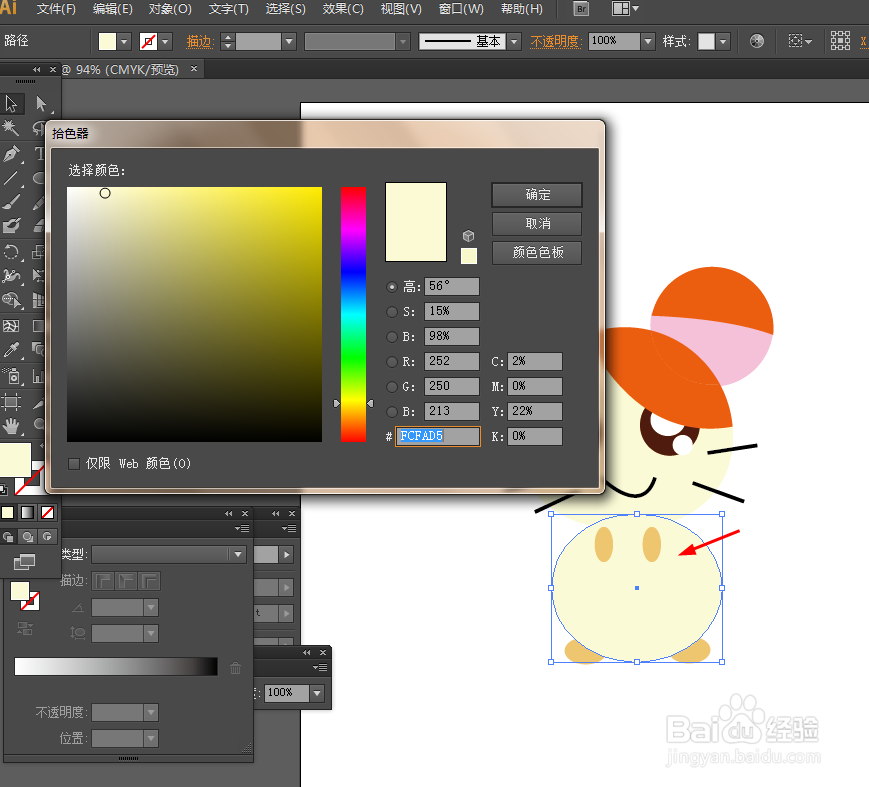Viewport: 869px width, 787px height.
Task: Click the Recolor Artwork wheel icon
Action: [x=756, y=41]
